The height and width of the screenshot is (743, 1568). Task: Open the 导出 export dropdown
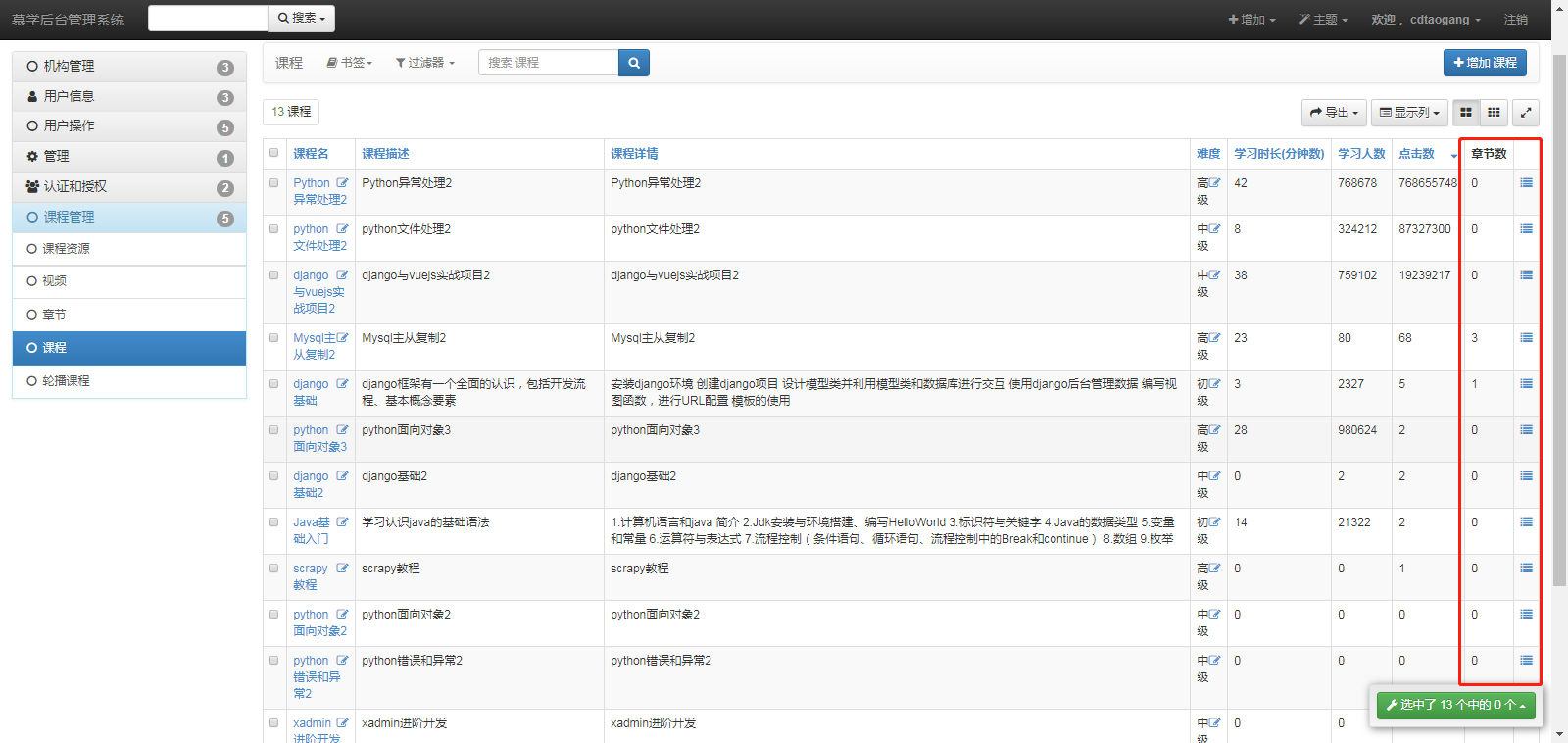pos(1335,113)
